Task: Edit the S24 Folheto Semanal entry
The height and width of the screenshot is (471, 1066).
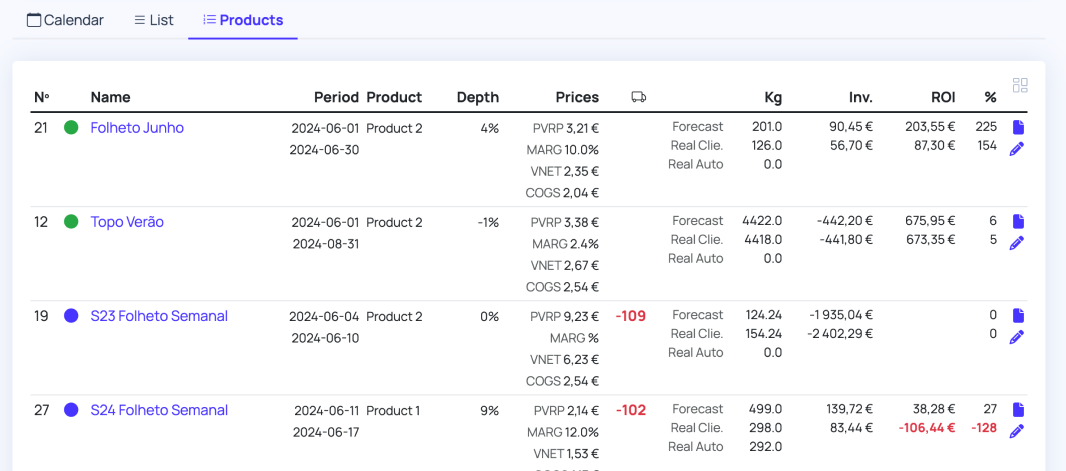Action: point(1017,431)
